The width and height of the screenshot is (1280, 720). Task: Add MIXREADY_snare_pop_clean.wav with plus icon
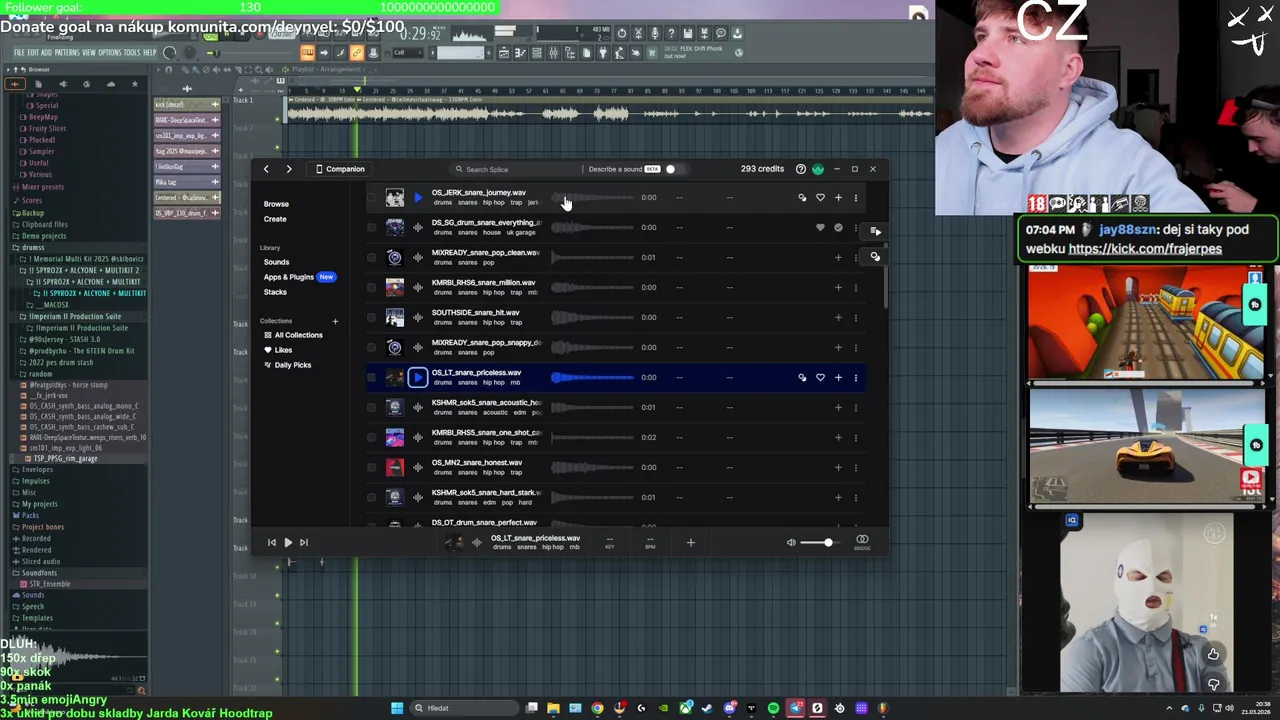[x=838, y=257]
